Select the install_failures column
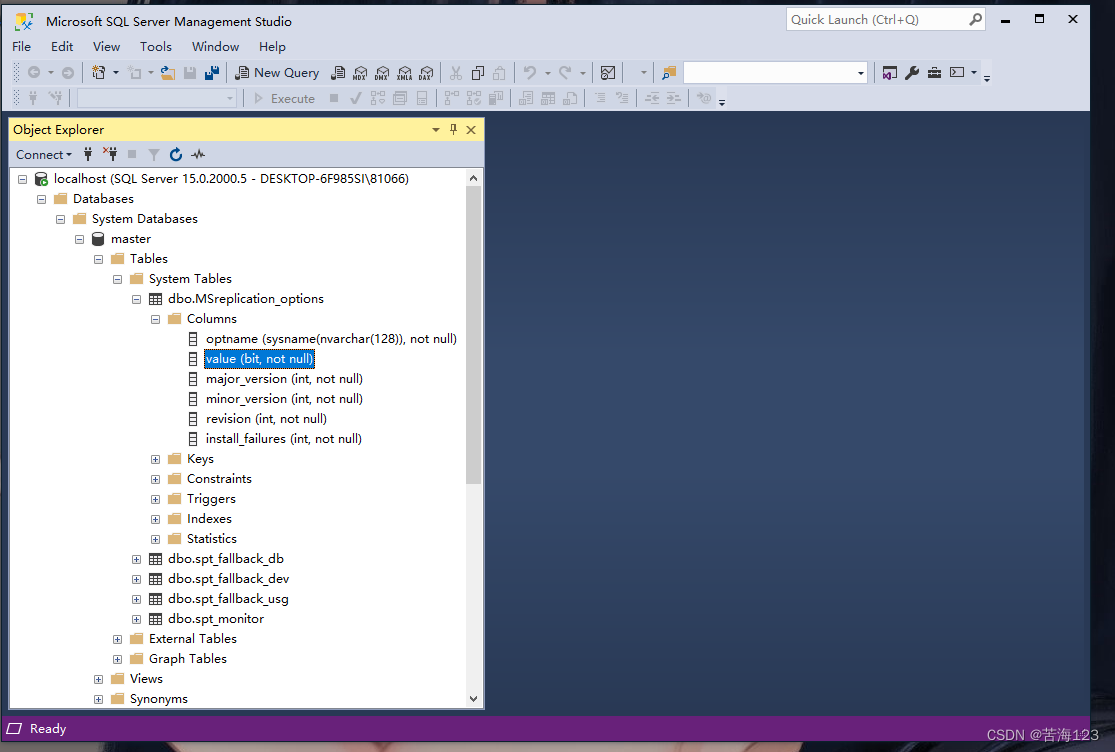The height and width of the screenshot is (752, 1115). click(283, 439)
